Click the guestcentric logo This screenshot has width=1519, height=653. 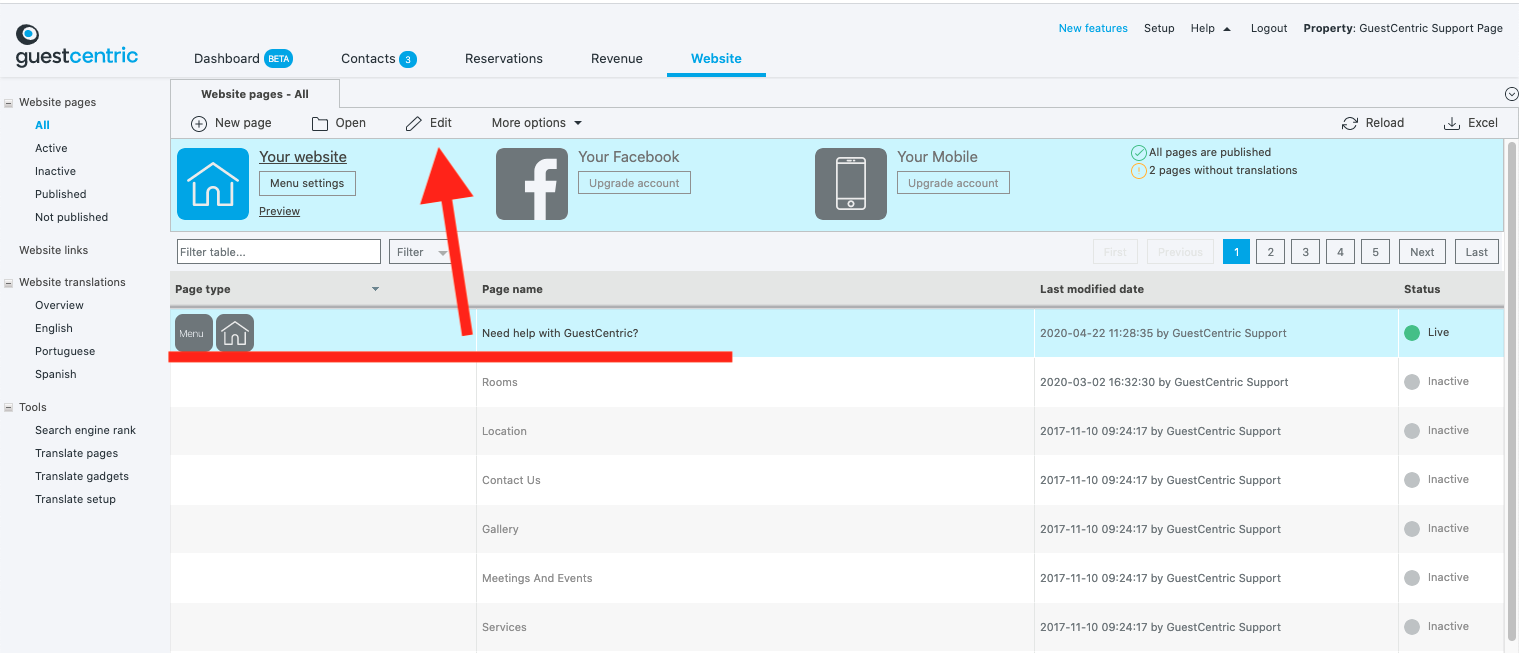tap(76, 46)
